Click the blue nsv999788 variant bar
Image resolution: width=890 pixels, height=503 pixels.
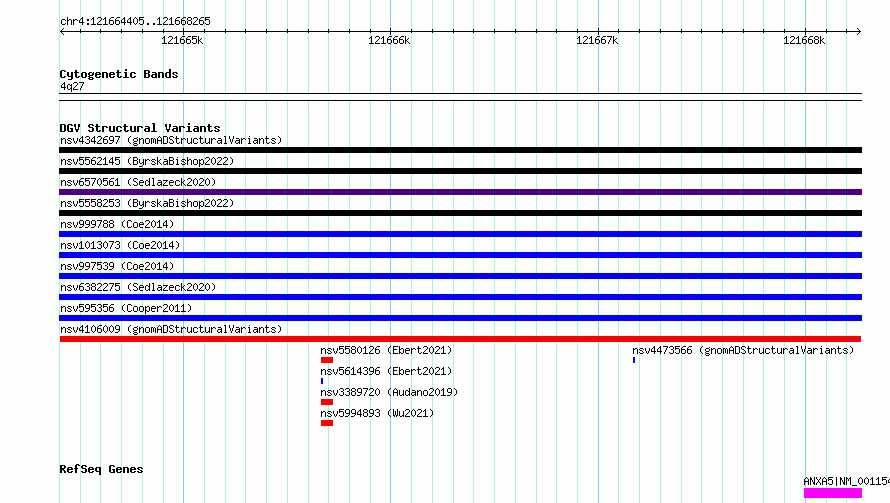[460, 234]
